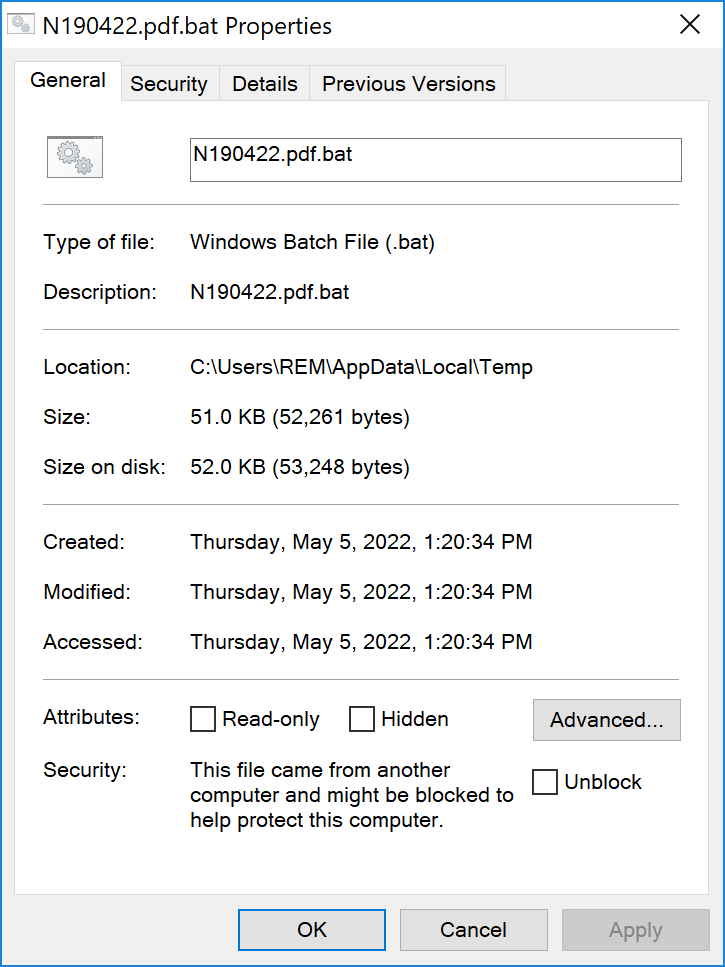
Task: Click the Size value 51.0 KB
Action: pyautogui.click(x=299, y=417)
